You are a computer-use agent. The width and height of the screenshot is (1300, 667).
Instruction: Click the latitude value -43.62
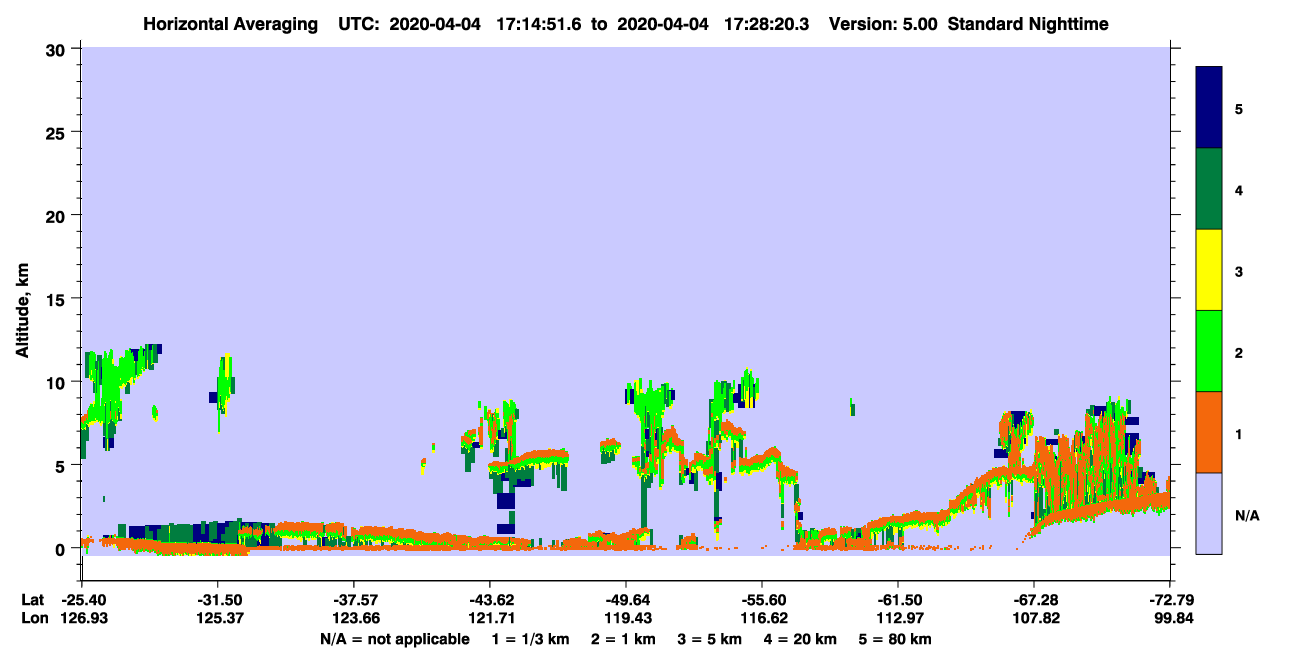coord(490,600)
